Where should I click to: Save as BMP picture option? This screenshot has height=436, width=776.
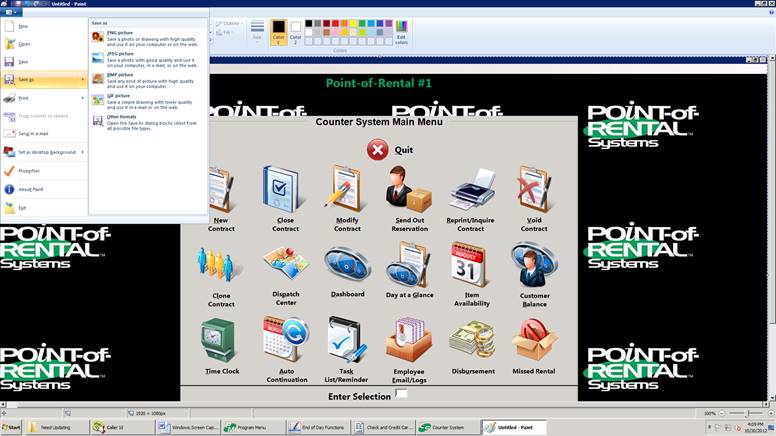click(147, 81)
